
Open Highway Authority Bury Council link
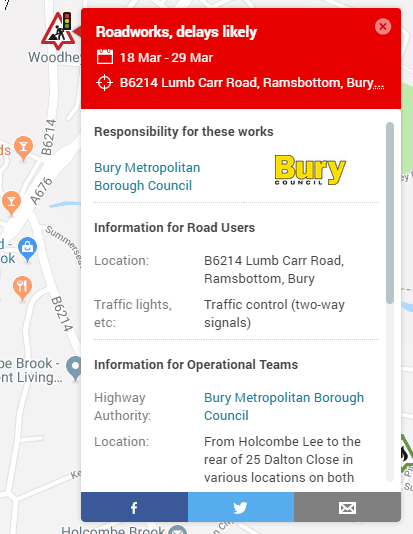click(284, 406)
